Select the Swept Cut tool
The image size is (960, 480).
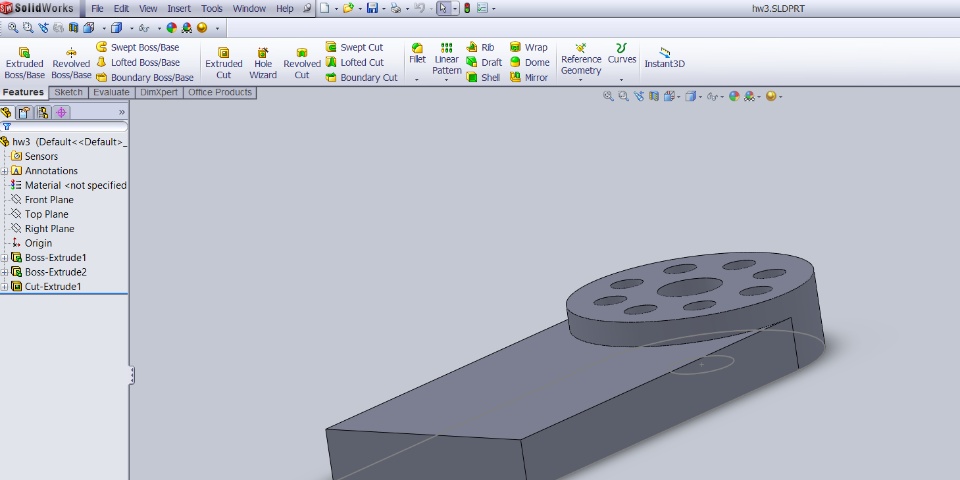point(354,47)
